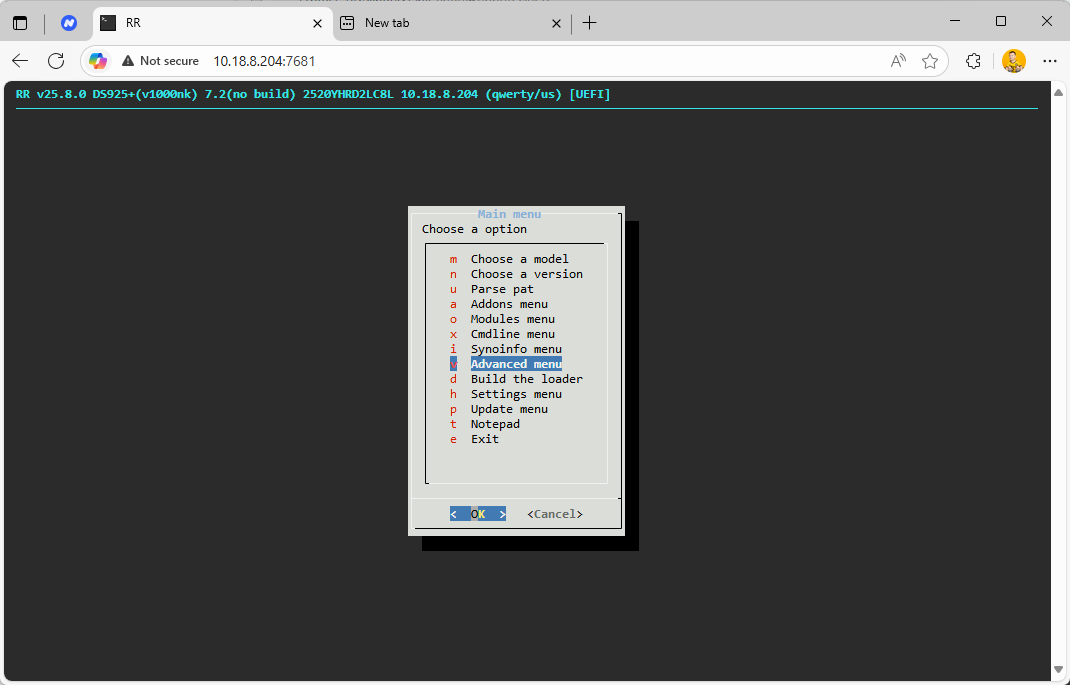Minimize the browser window

point(955,22)
